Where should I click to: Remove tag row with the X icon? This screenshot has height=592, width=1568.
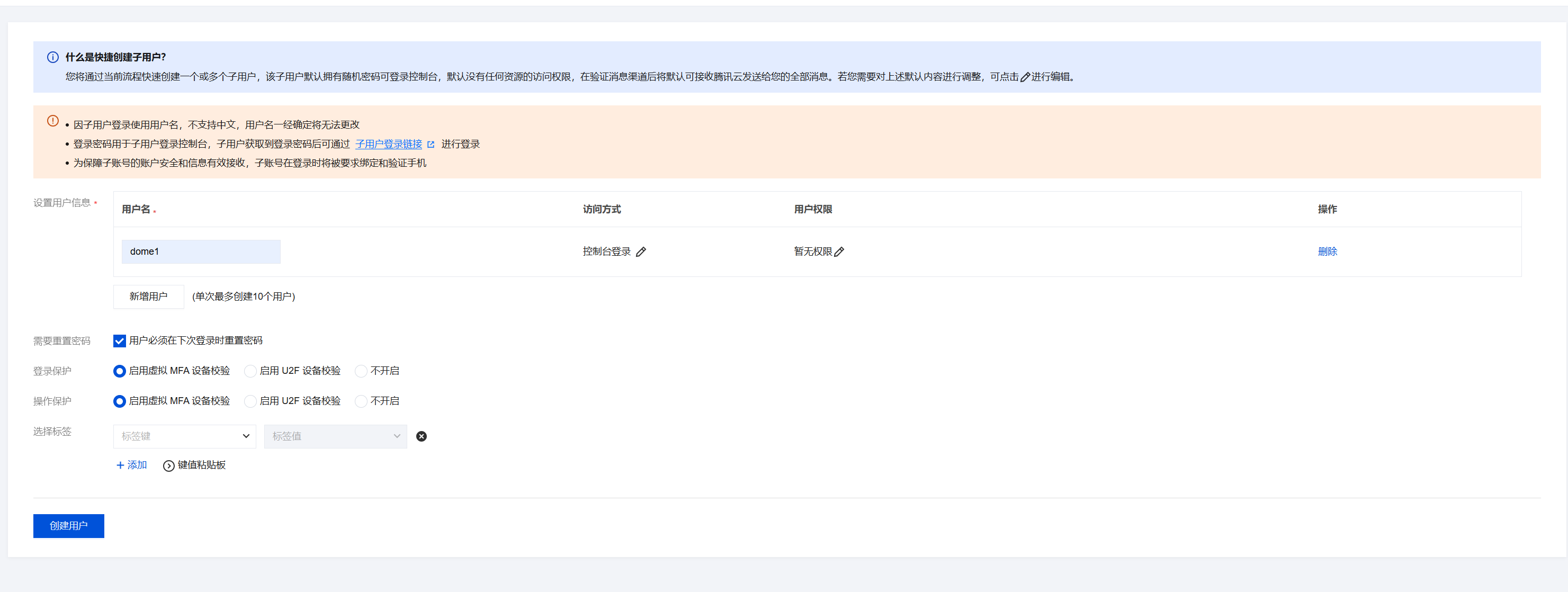421,436
